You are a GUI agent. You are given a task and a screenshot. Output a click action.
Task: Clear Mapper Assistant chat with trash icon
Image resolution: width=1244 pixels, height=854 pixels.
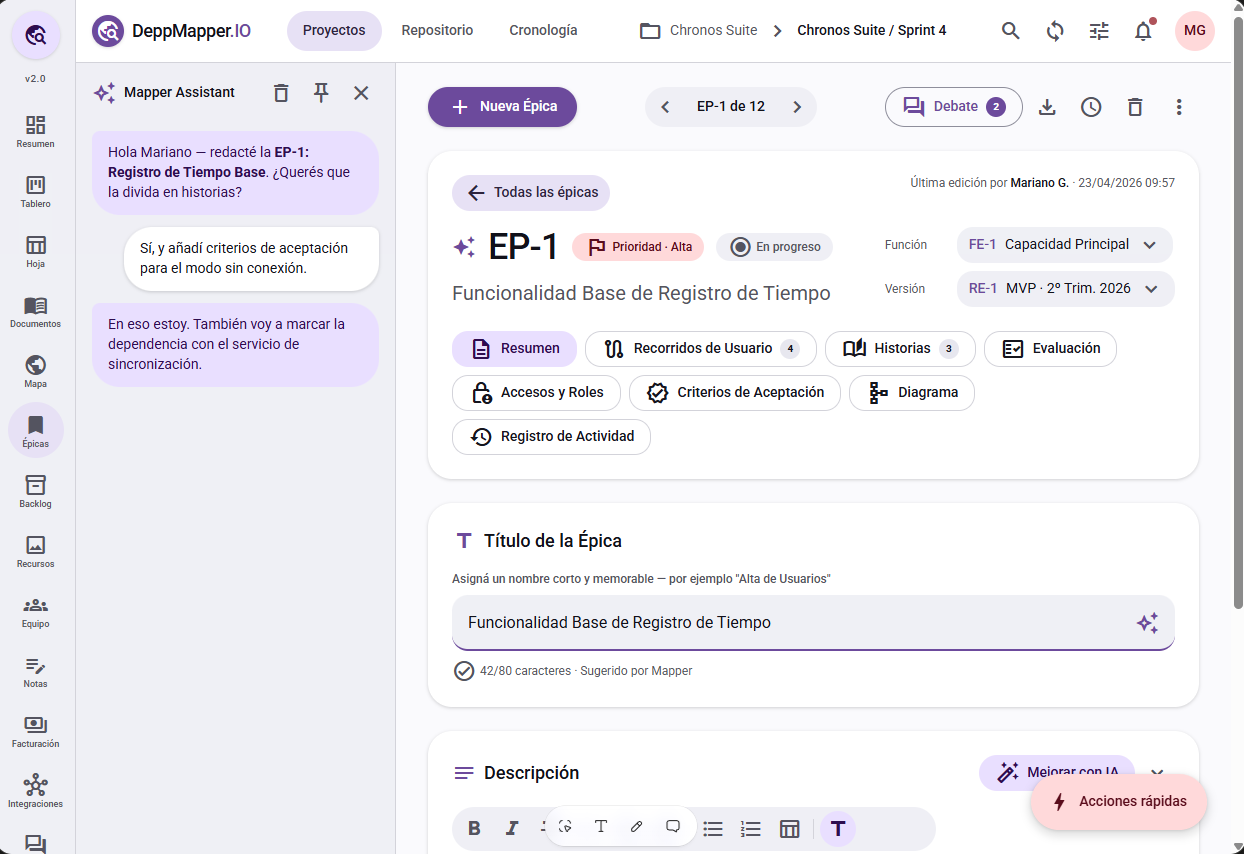(281, 93)
